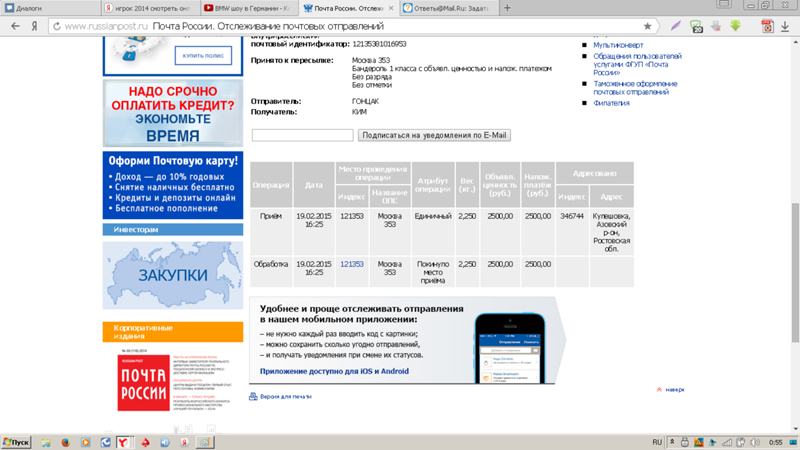Click the green download arrow extension
Screen dimensions: 800x450
click(735, 26)
